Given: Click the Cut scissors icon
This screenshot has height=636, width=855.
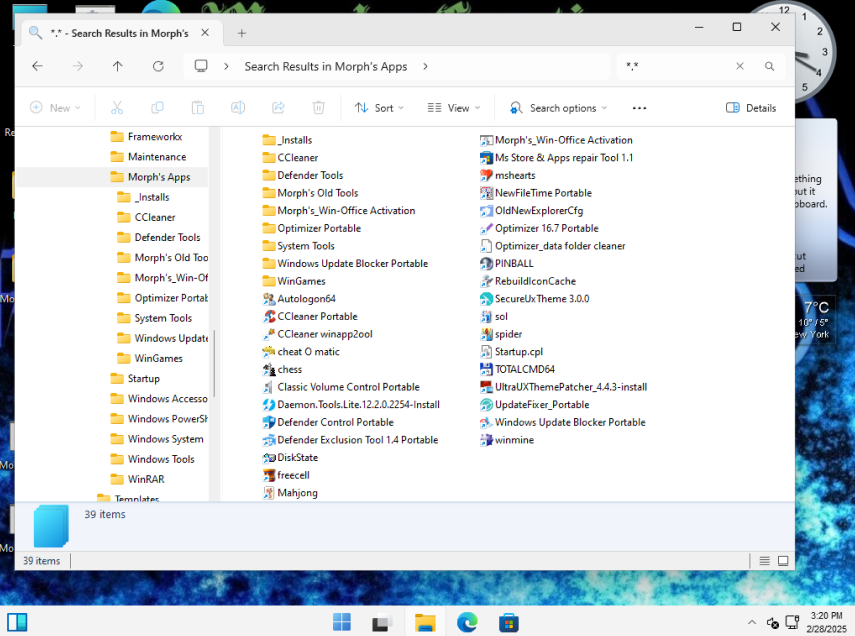Looking at the screenshot, I should 117,108.
